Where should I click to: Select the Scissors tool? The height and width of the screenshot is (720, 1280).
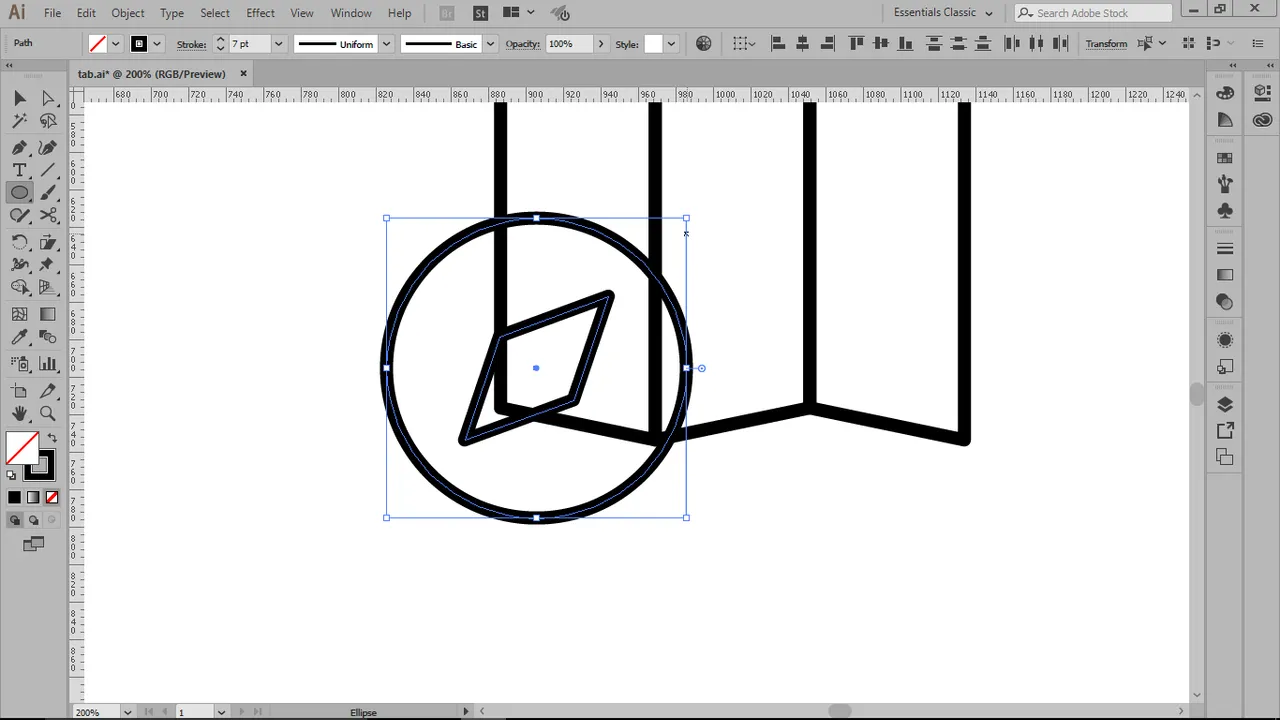[x=48, y=216]
